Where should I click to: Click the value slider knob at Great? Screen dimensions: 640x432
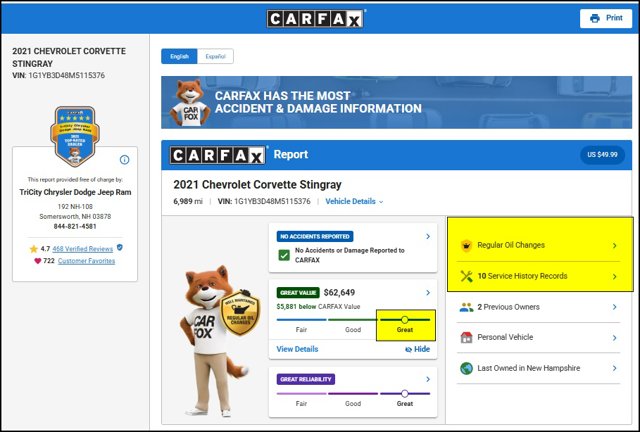pos(404,320)
